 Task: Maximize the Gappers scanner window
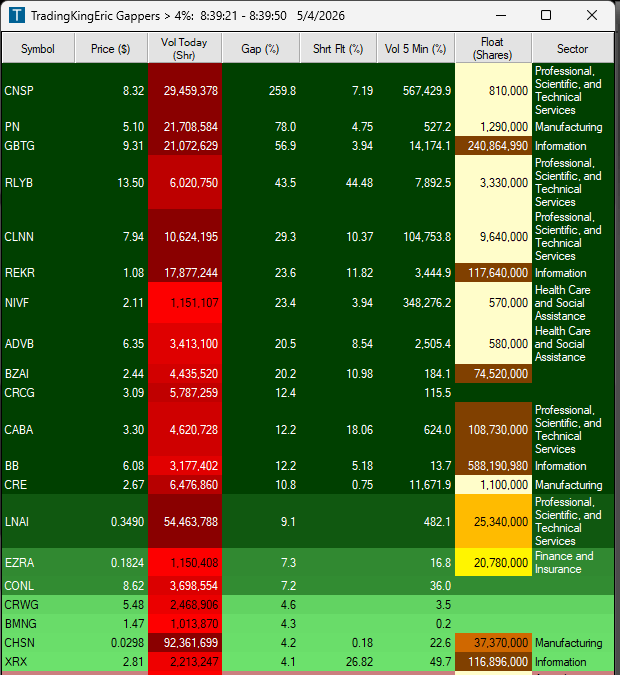546,15
